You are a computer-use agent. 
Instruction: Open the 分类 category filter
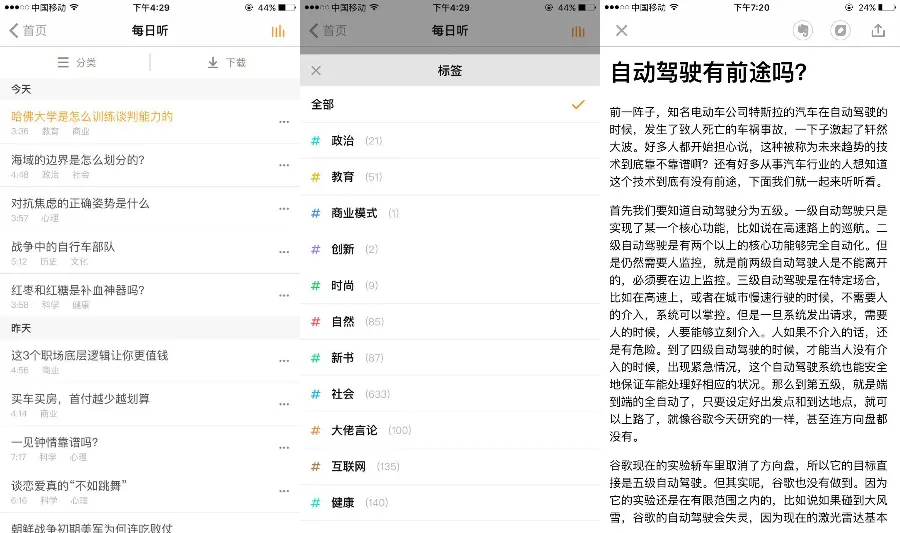pyautogui.click(x=76, y=63)
